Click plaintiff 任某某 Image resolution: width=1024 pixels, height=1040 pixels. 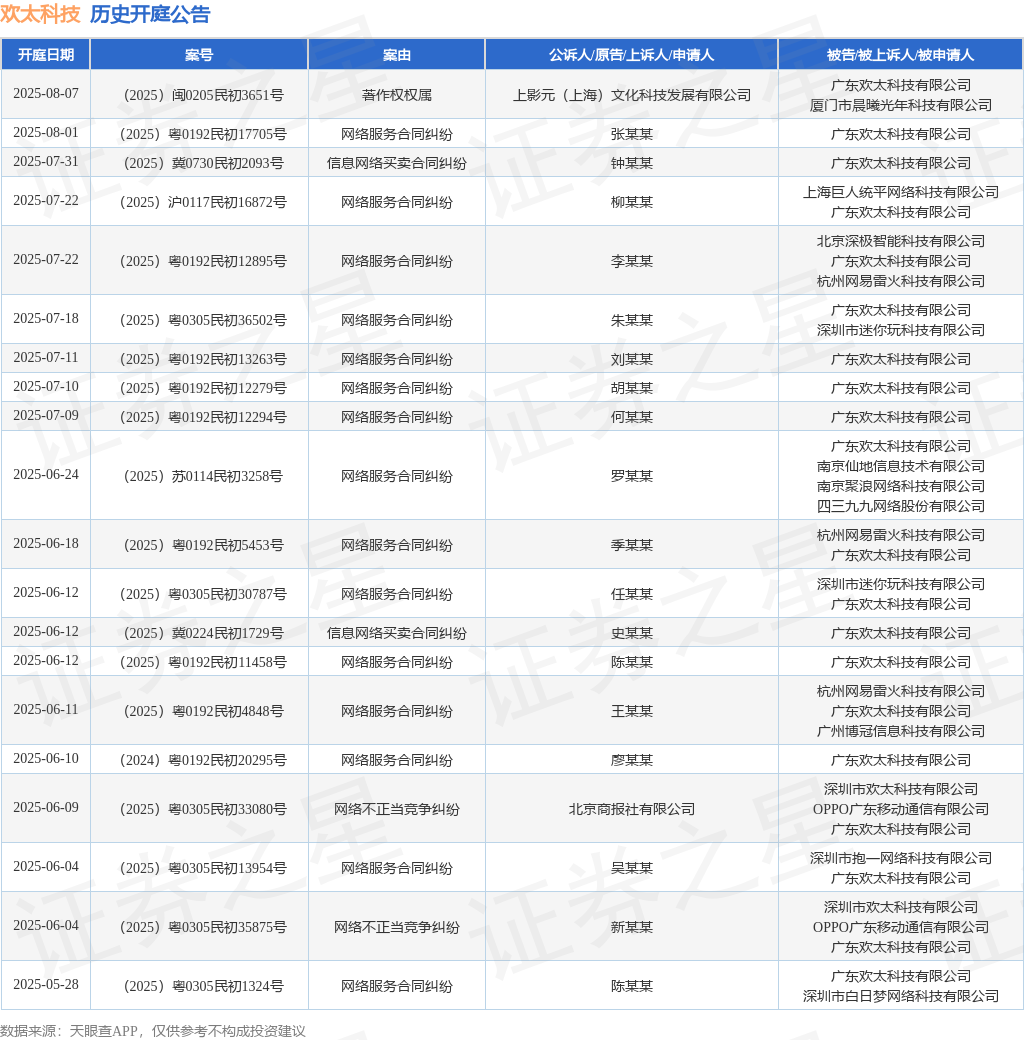(x=631, y=594)
